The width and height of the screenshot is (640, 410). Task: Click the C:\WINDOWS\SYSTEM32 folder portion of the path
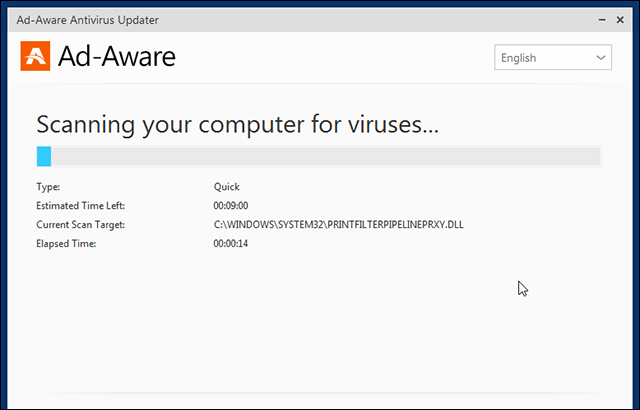tap(269, 225)
